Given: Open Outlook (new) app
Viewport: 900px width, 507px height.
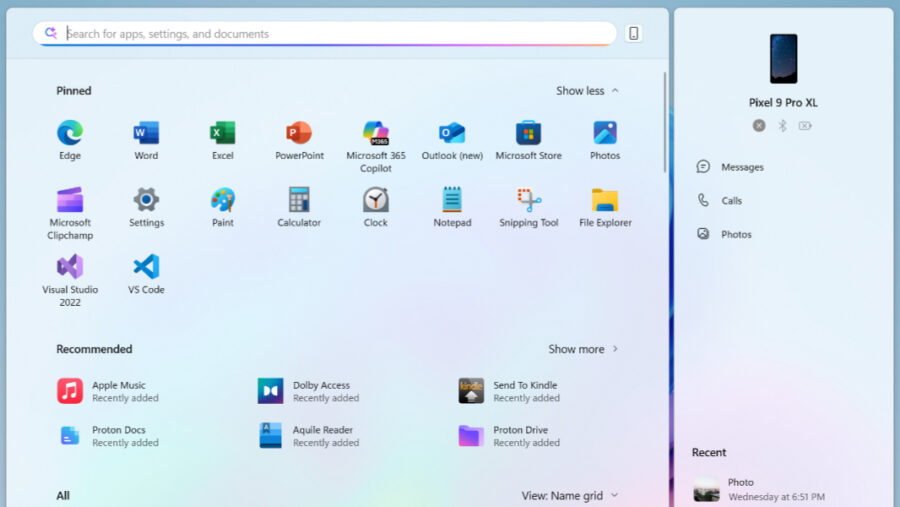Looking at the screenshot, I should pyautogui.click(x=452, y=140).
